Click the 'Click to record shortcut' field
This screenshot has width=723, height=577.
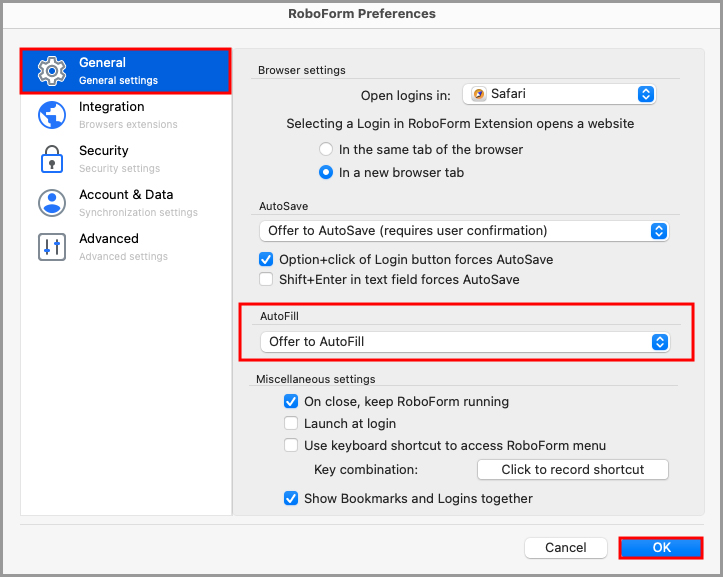click(573, 470)
